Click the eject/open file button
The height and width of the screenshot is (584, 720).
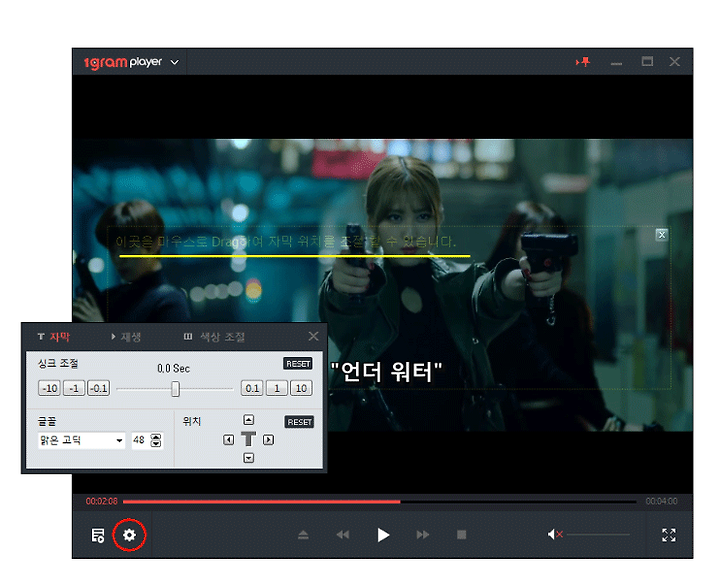[303, 535]
